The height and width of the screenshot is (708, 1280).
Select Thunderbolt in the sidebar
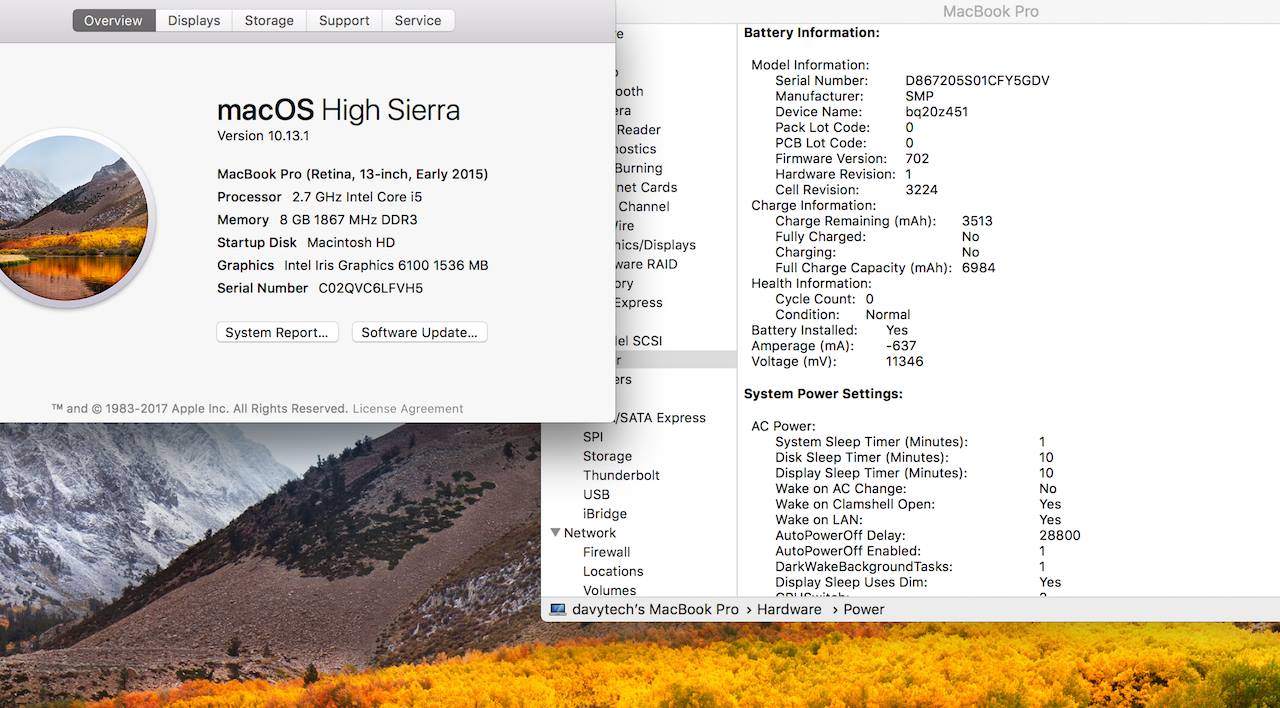(621, 475)
